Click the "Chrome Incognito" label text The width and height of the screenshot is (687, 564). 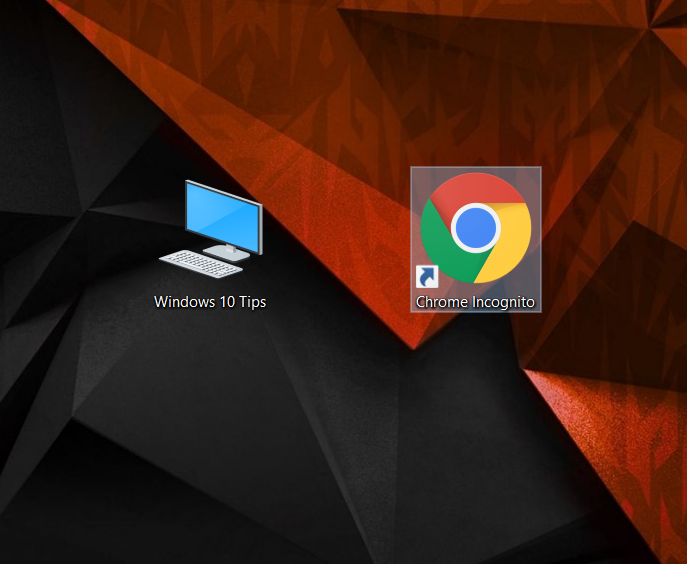click(x=475, y=302)
